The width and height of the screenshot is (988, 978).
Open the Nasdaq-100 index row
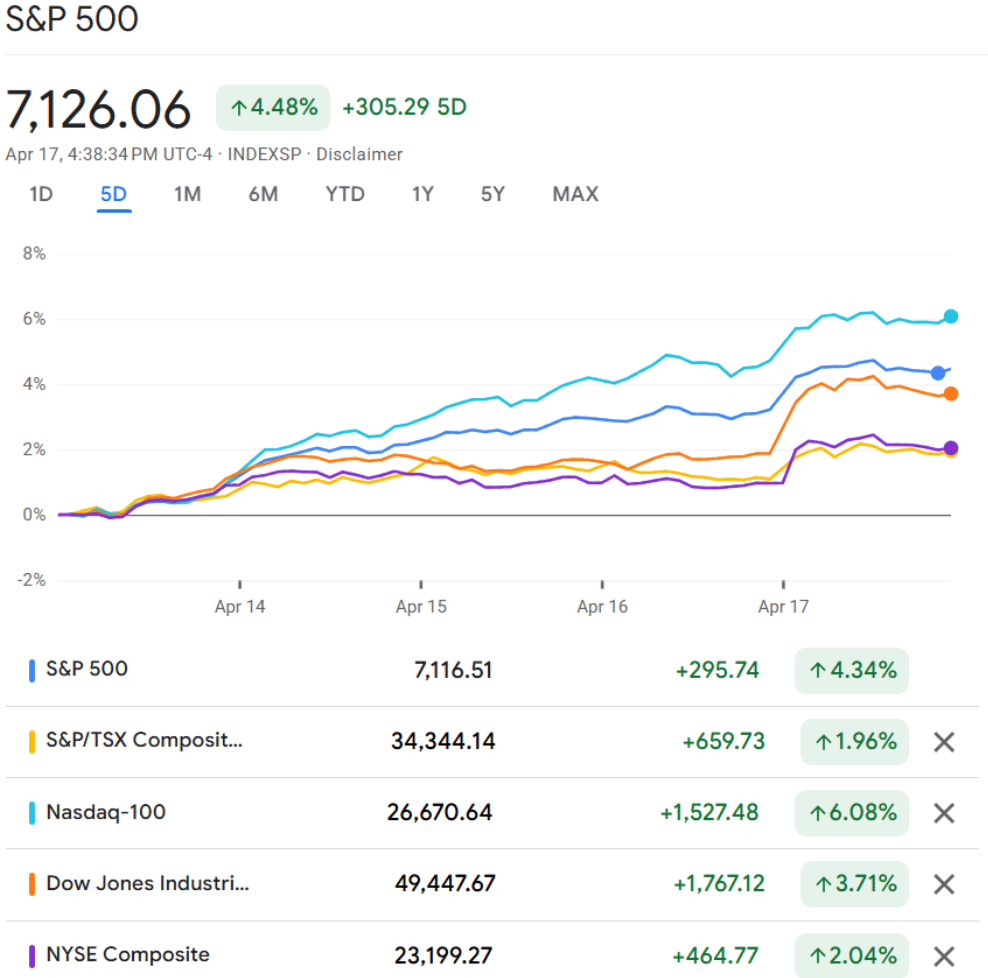click(106, 813)
